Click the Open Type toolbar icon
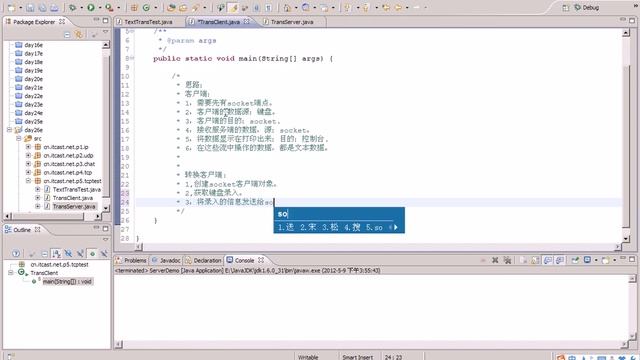 click(x=171, y=7)
